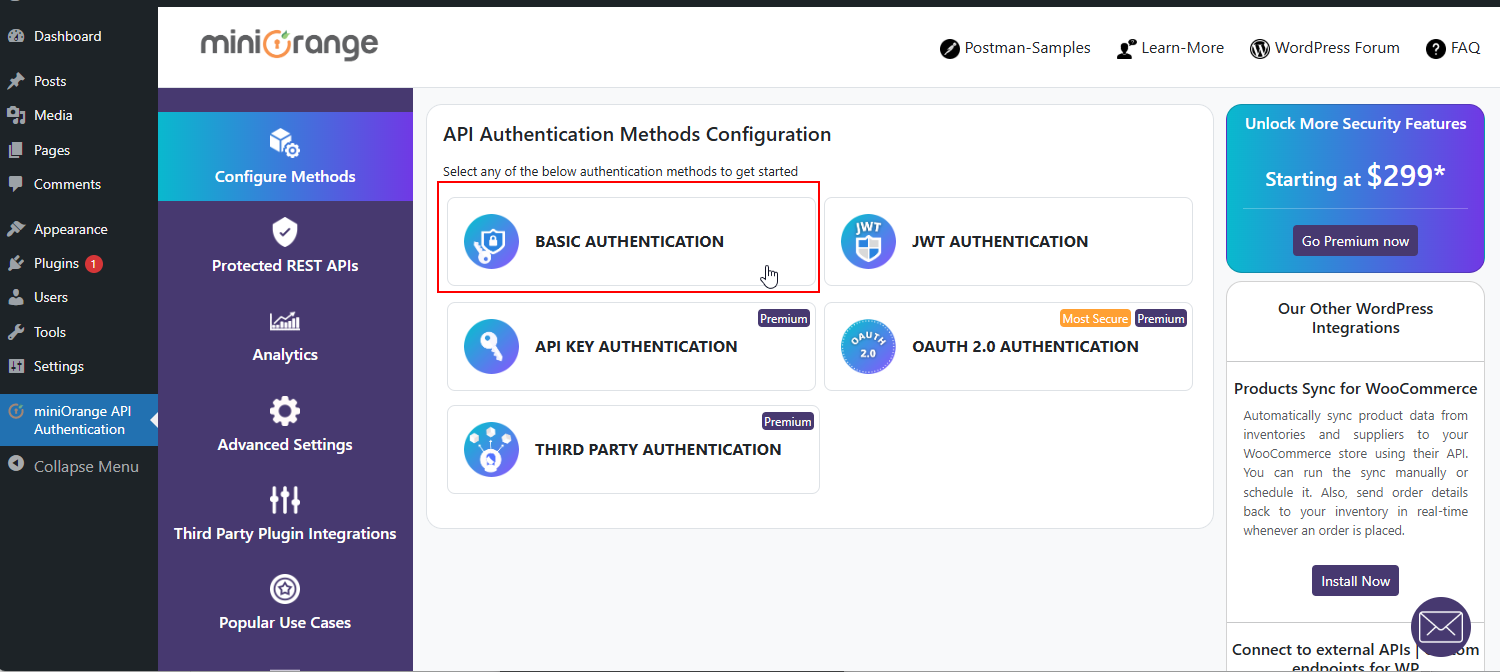Screen dimensions: 1500x672
Task: Click the OAuth 2.0 badge icon
Action: [868, 347]
